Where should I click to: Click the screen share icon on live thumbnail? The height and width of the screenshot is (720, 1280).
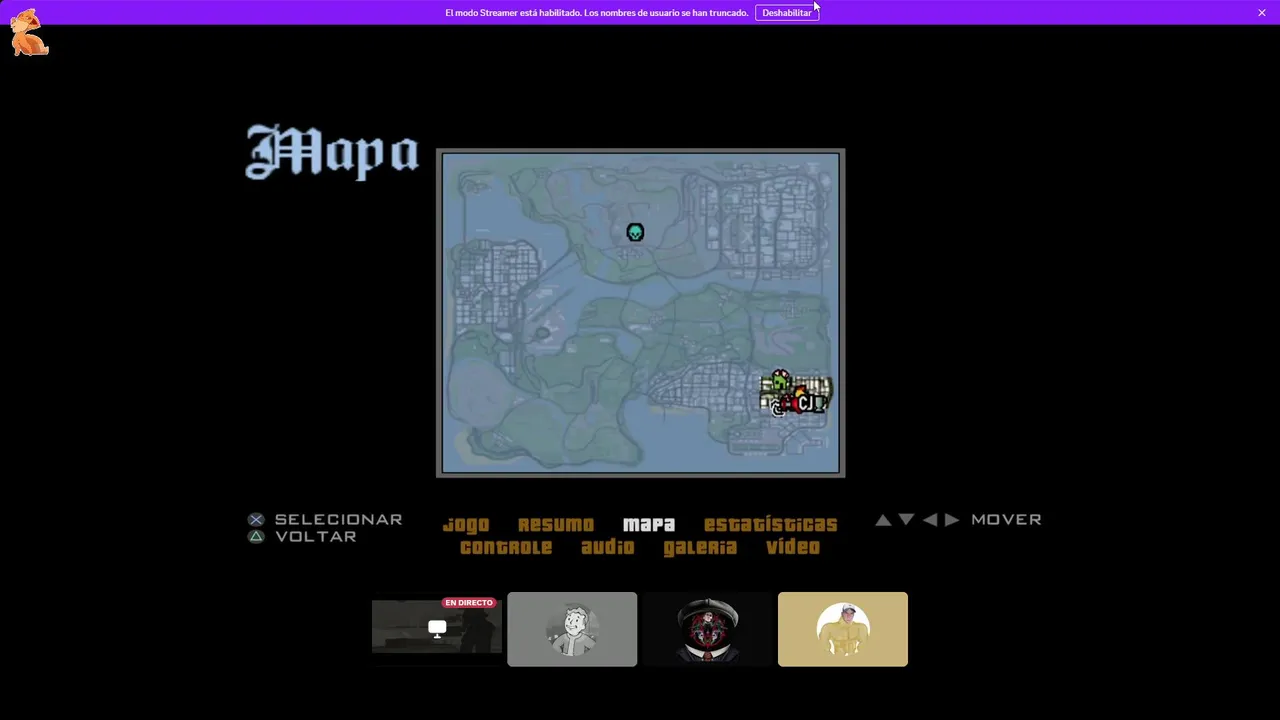click(x=437, y=628)
